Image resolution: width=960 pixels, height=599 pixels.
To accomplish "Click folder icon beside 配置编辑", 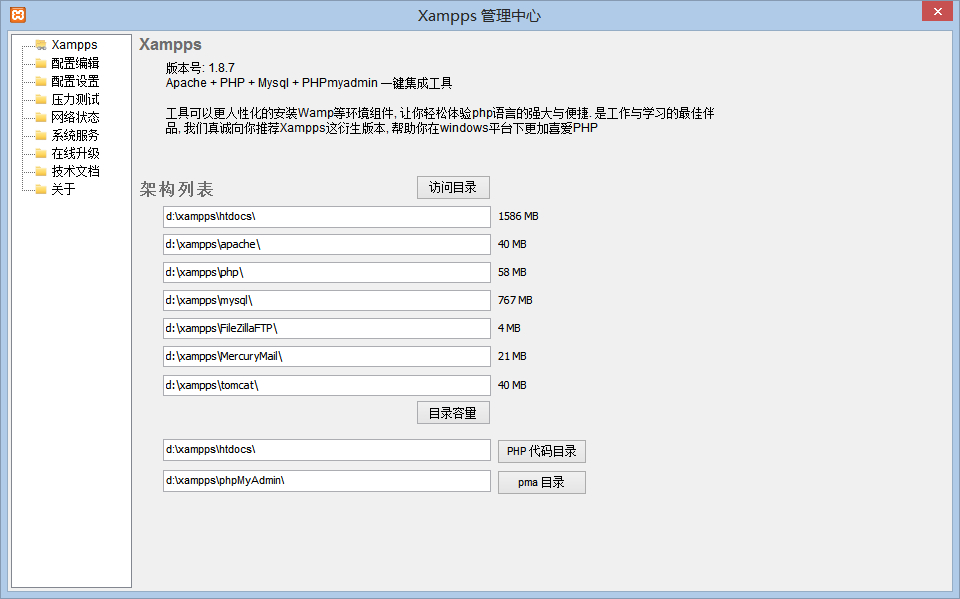I will [x=41, y=63].
